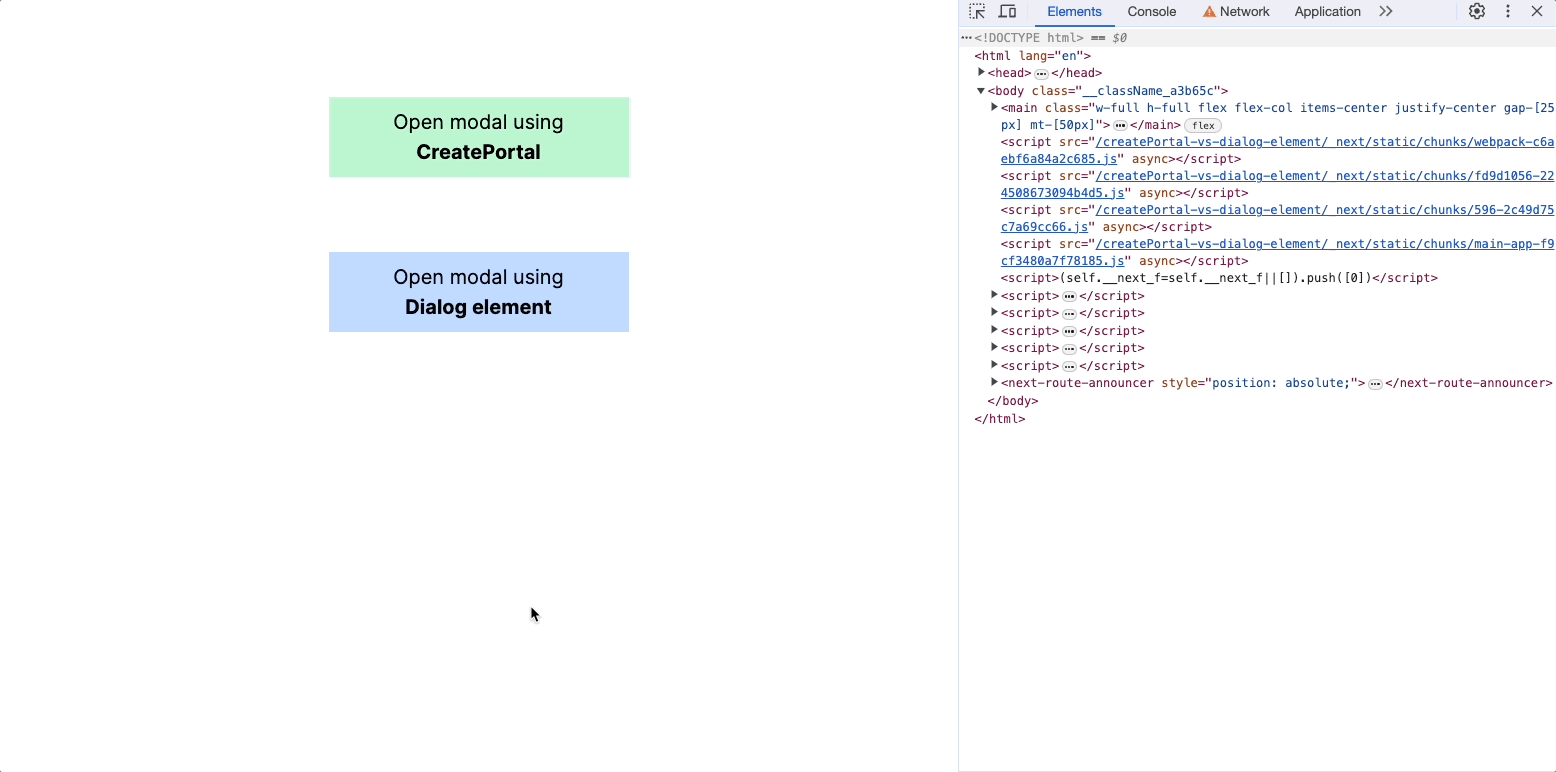
Task: Expand the main element triangle
Action: coord(994,107)
